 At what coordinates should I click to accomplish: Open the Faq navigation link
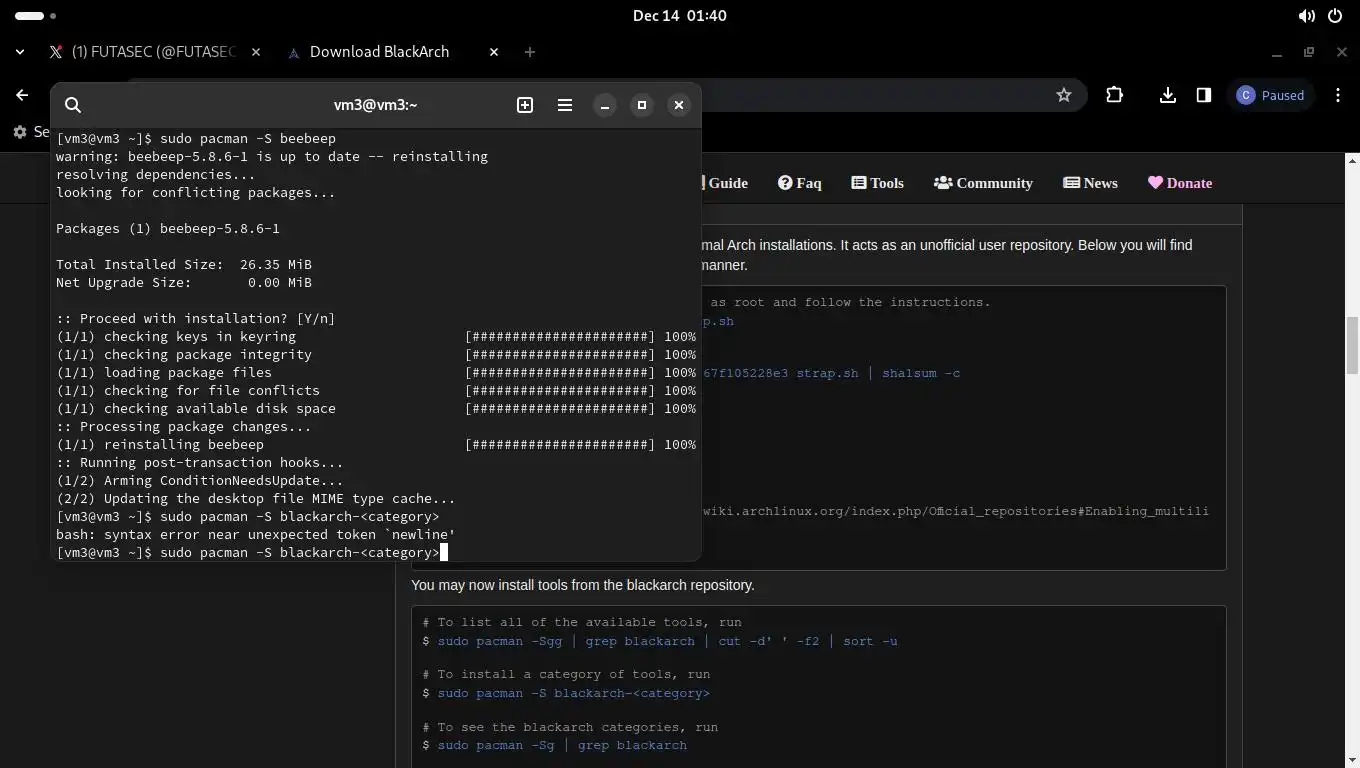coord(800,183)
